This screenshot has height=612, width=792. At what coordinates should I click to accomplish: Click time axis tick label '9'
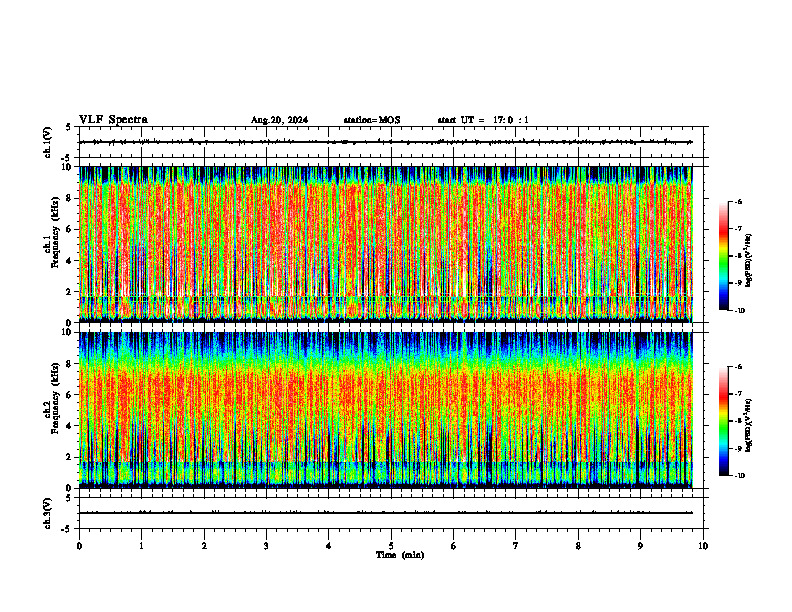tap(640, 546)
